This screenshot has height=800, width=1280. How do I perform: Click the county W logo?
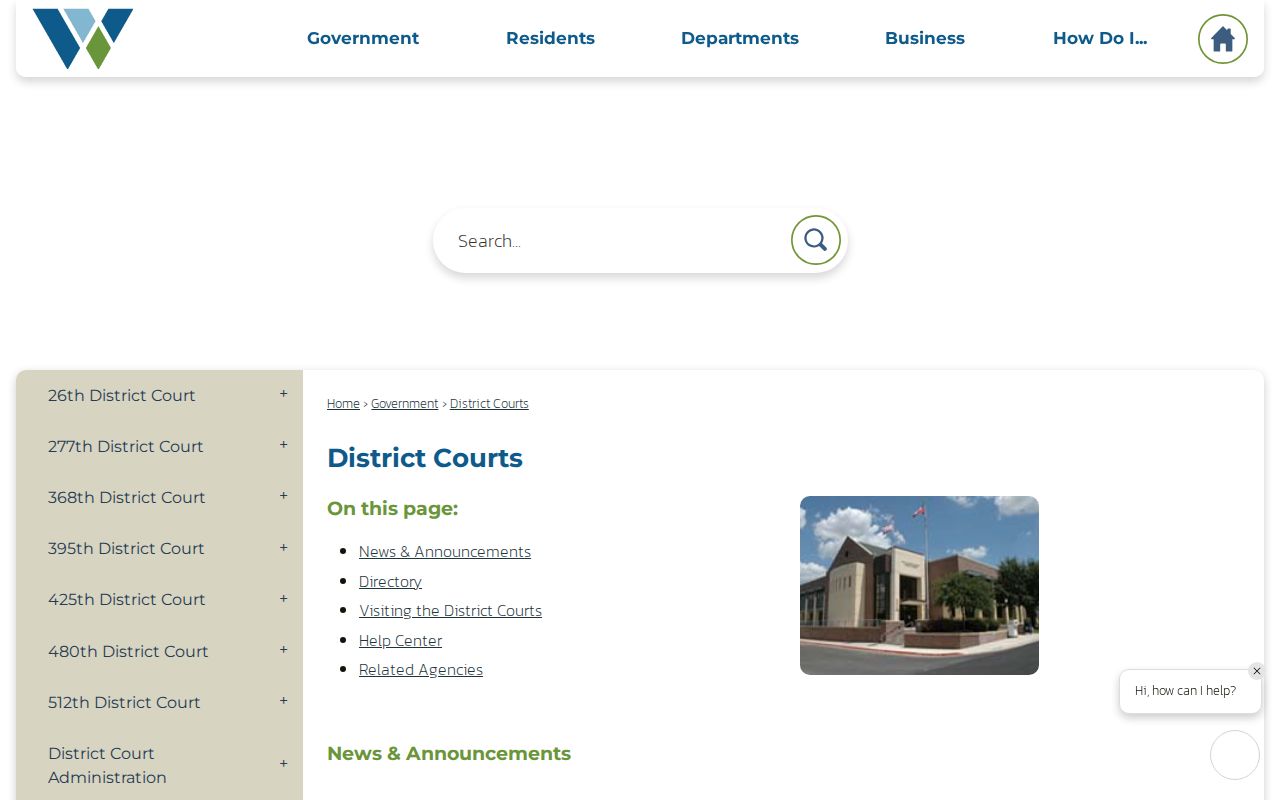click(83, 39)
